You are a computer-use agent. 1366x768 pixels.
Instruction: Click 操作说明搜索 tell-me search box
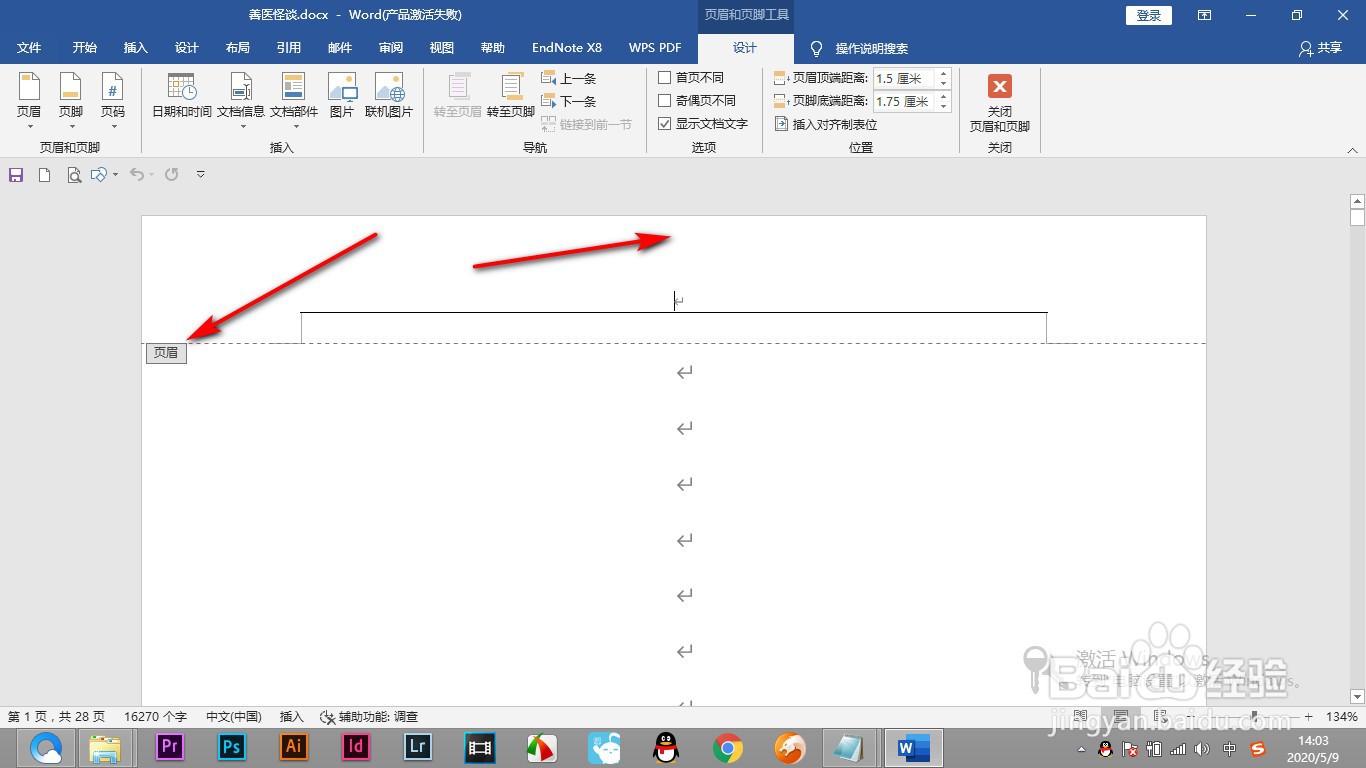coord(859,48)
